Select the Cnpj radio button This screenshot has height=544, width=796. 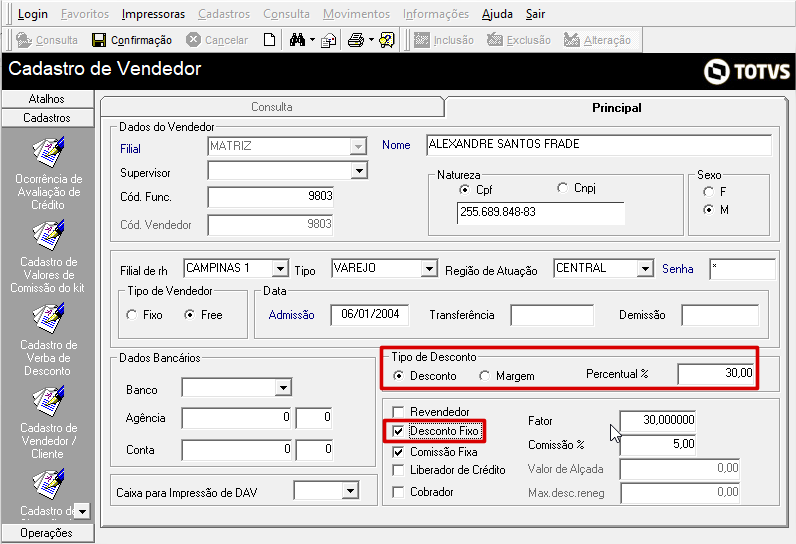[562, 188]
